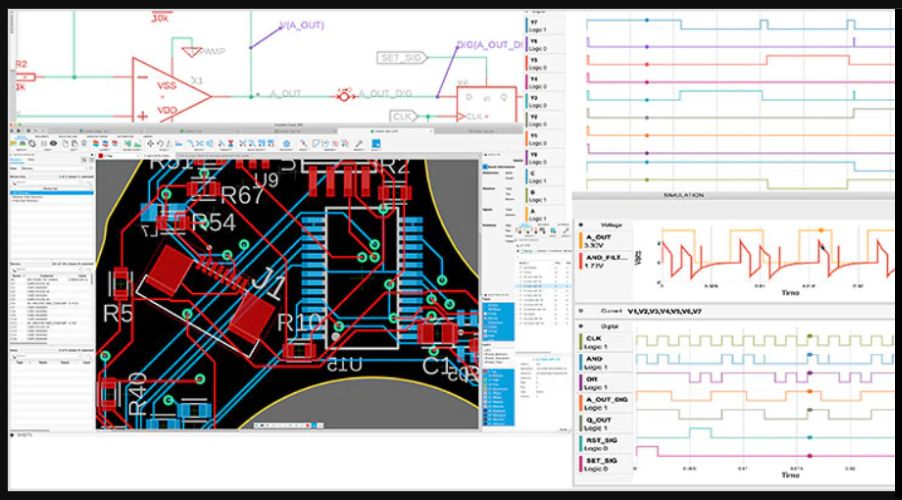Select the C Logic 1 signal label

(x=538, y=177)
